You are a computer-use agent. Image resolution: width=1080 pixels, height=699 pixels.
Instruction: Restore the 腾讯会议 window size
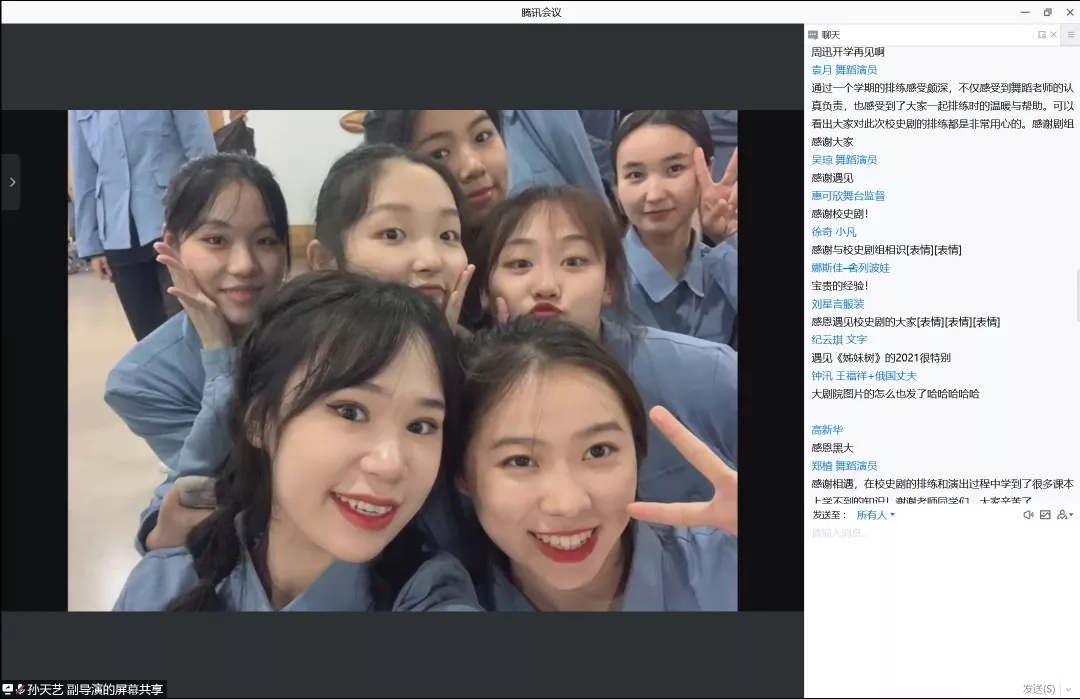click(x=1047, y=12)
